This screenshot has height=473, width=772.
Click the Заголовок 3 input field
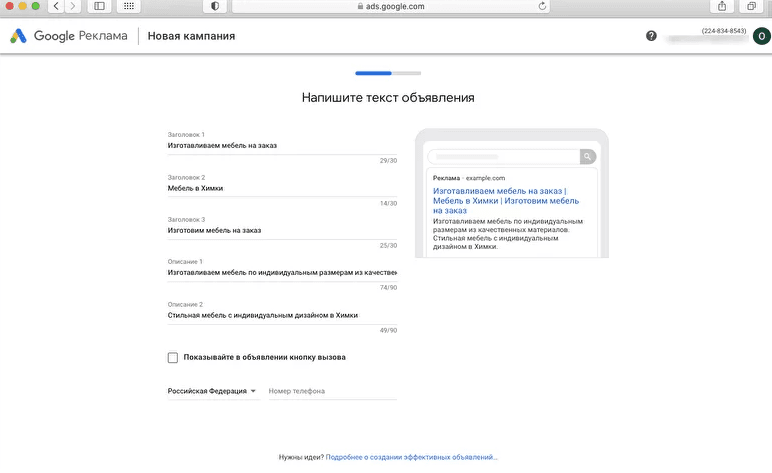point(282,230)
